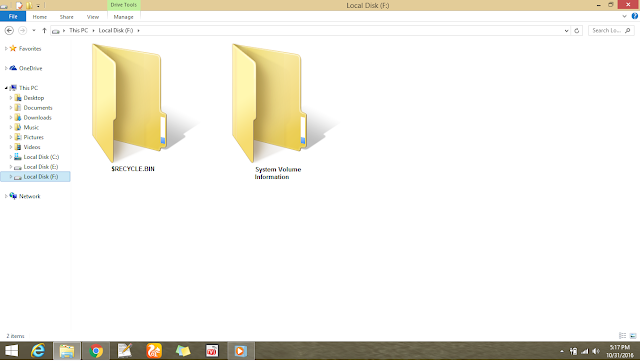Select Local Disk (F:) in navigation pane

[x=36, y=176]
